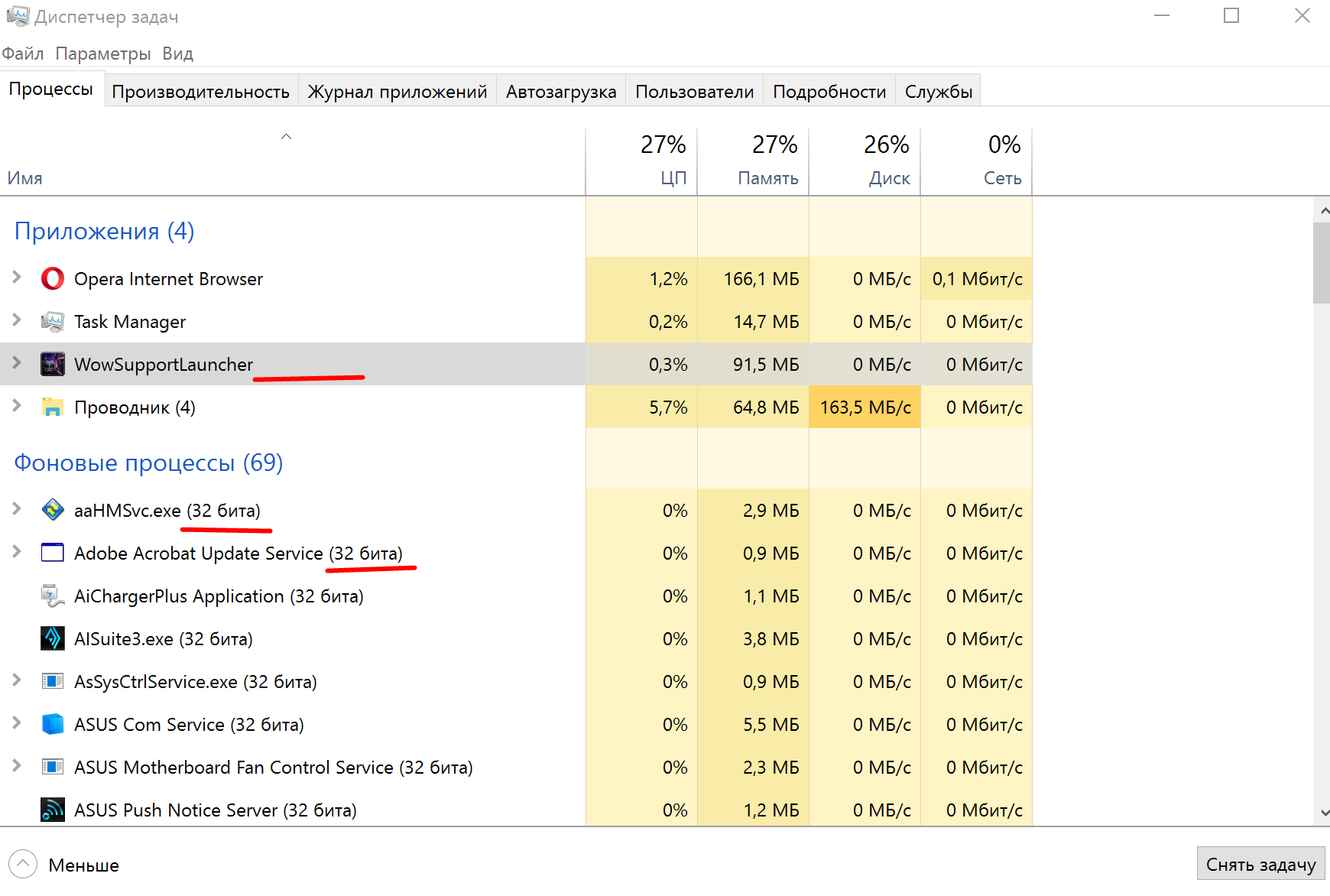Click the scrollbar down arrow

1322,813
